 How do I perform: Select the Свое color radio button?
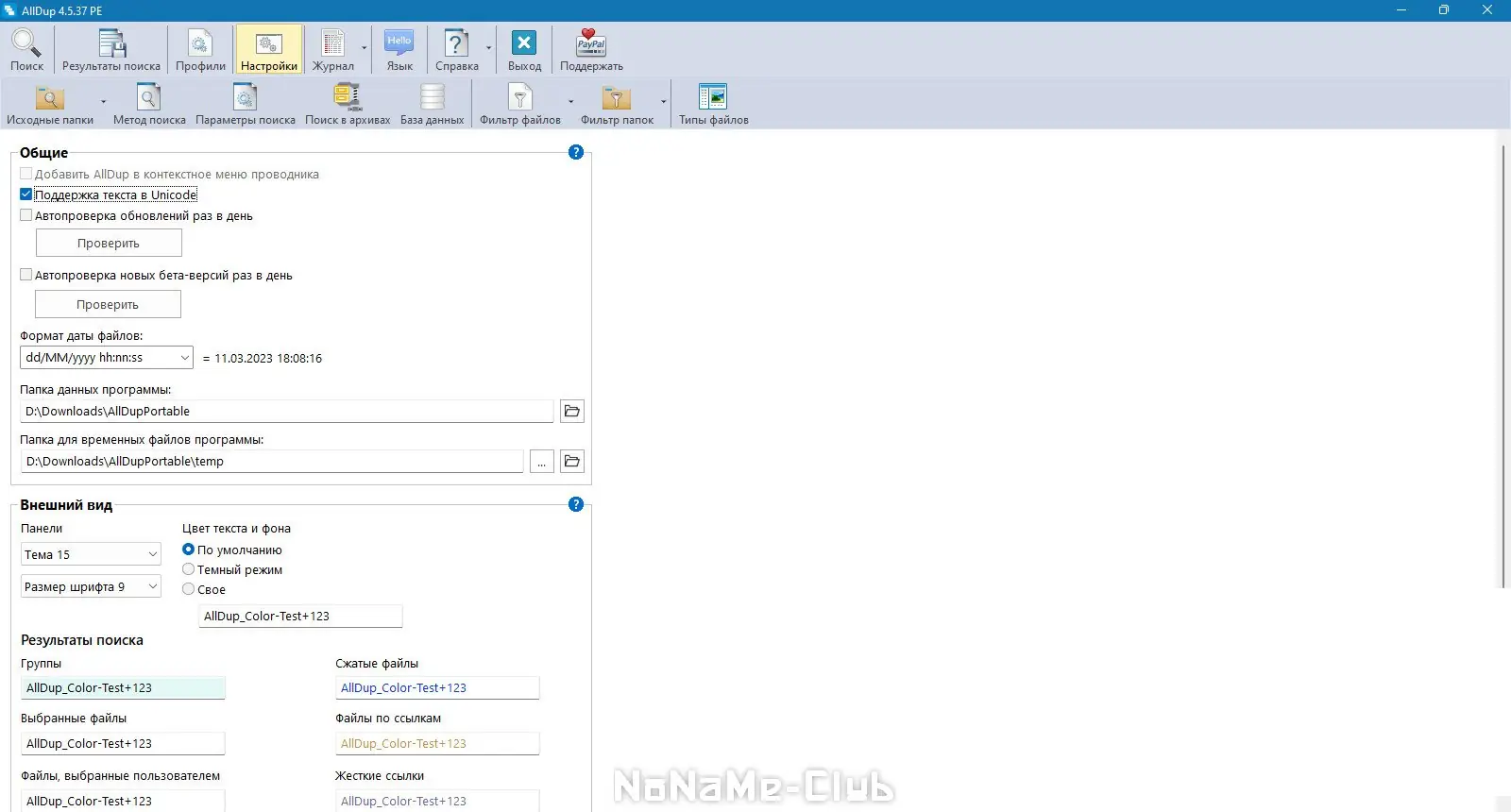[189, 589]
